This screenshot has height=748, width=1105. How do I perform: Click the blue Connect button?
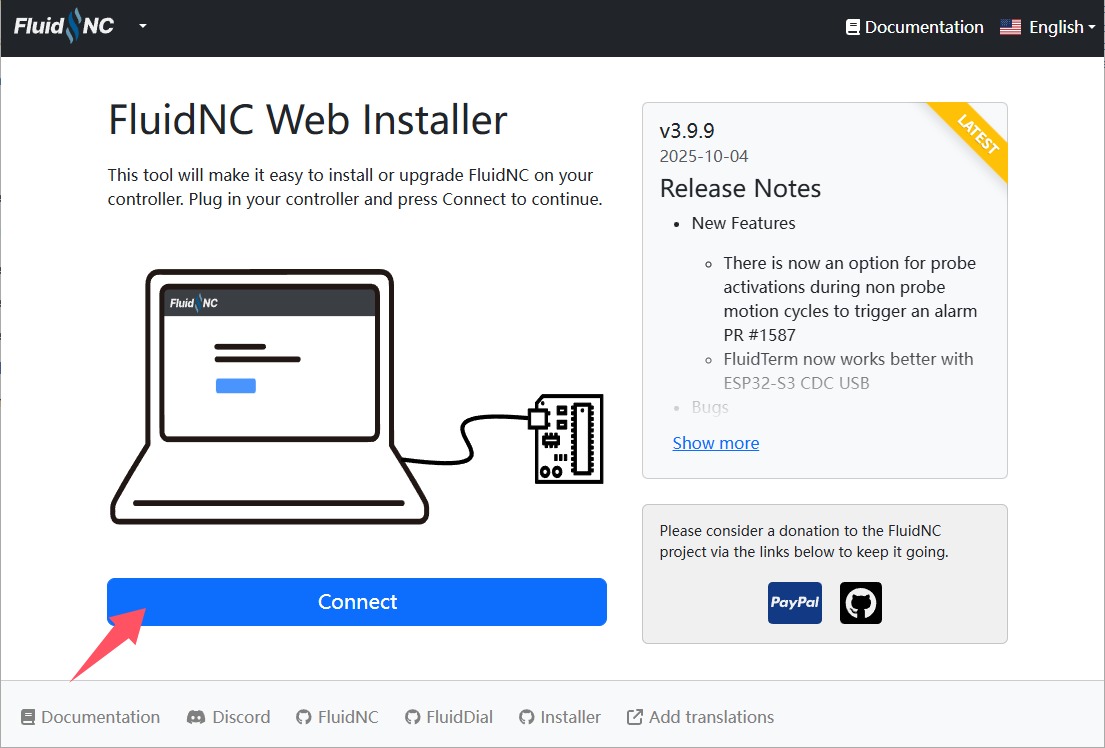pos(357,601)
